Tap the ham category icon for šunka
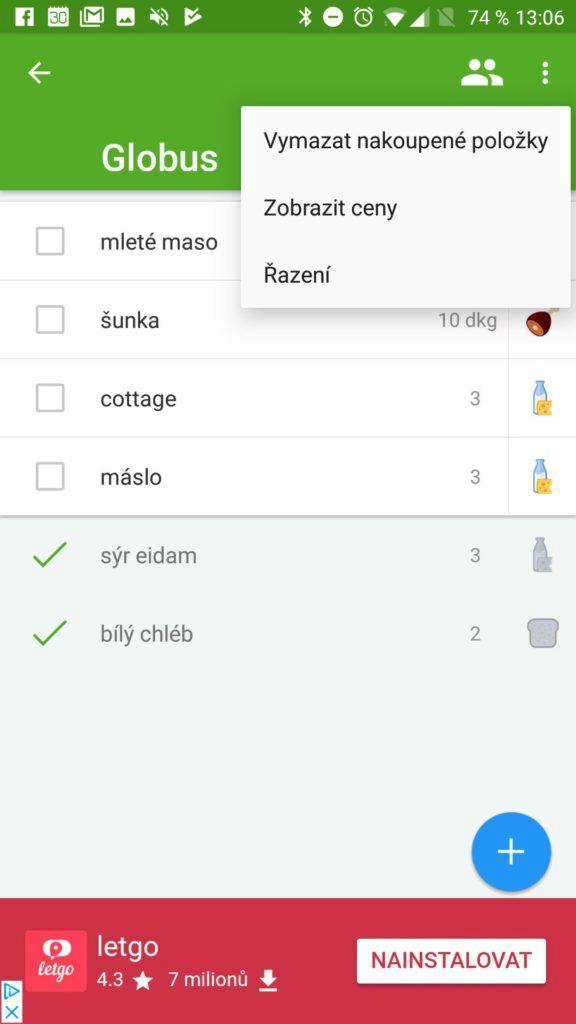Screen dimensions: 576x1024 tap(542, 321)
